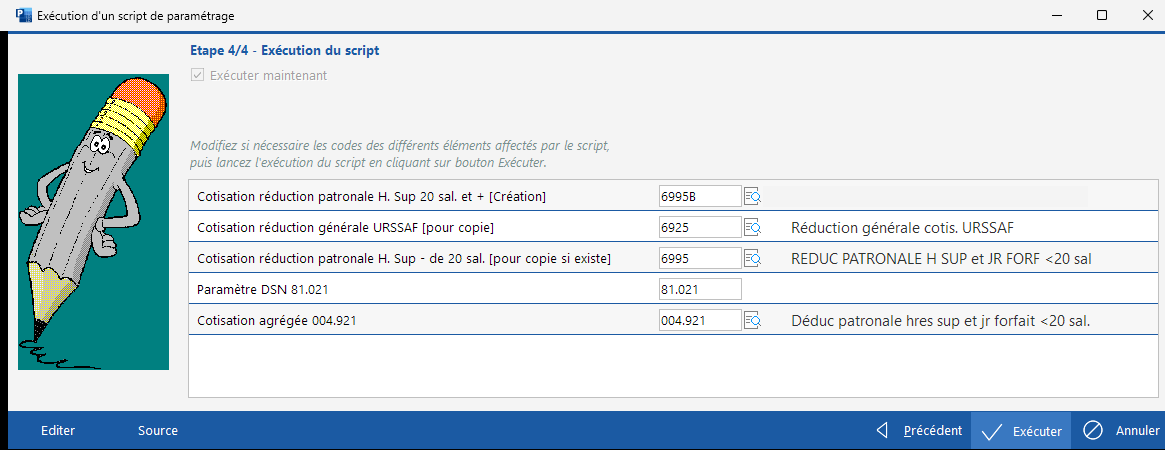Viewport: 1165px width, 450px height.
Task: Select the 6925 URSSAF code field
Action: [x=699, y=227]
